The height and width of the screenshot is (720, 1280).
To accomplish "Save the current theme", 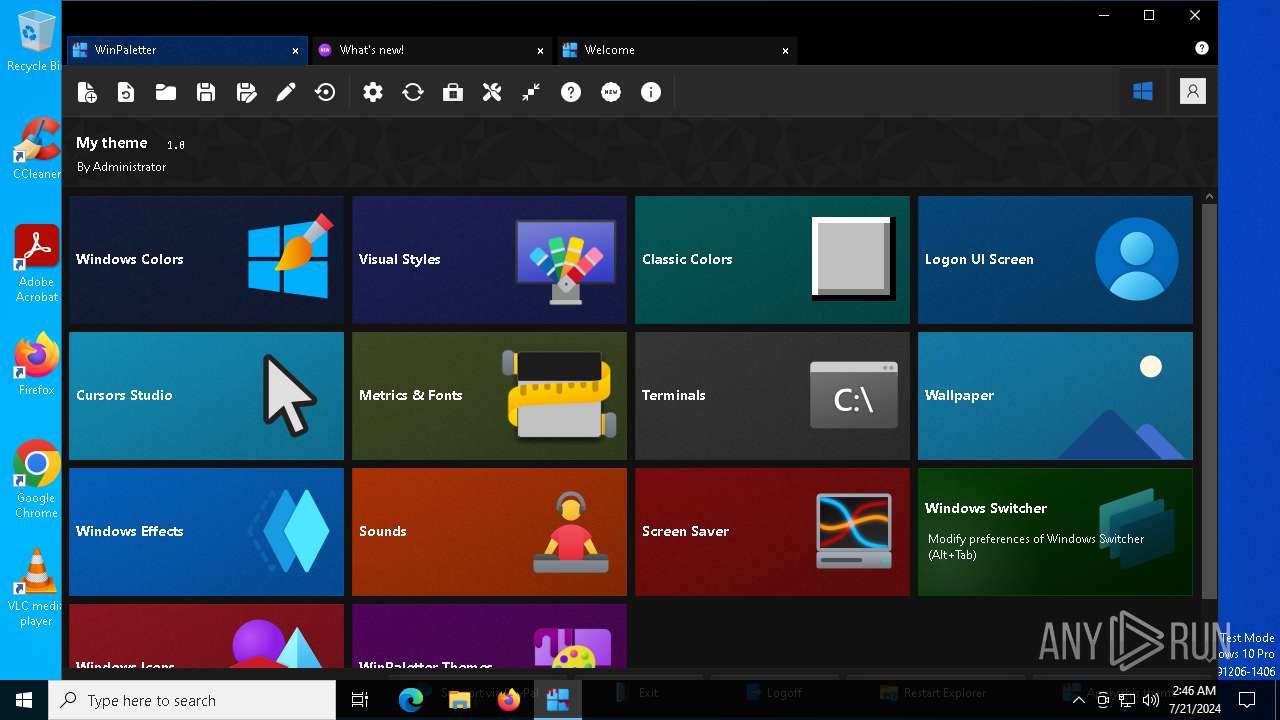I will pos(206,92).
